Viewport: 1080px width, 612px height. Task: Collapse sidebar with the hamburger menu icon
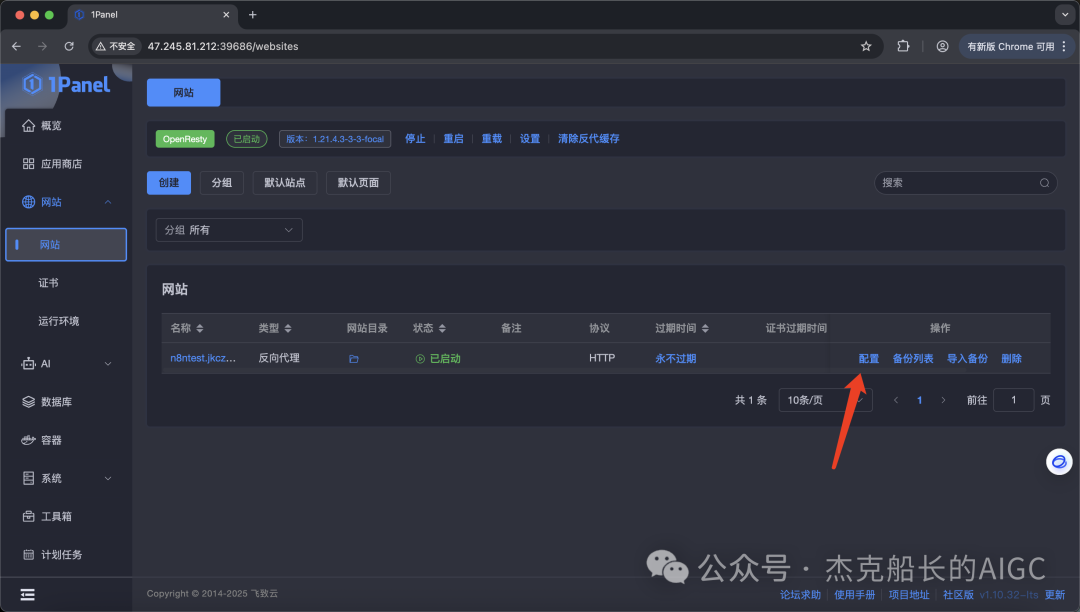(28, 595)
